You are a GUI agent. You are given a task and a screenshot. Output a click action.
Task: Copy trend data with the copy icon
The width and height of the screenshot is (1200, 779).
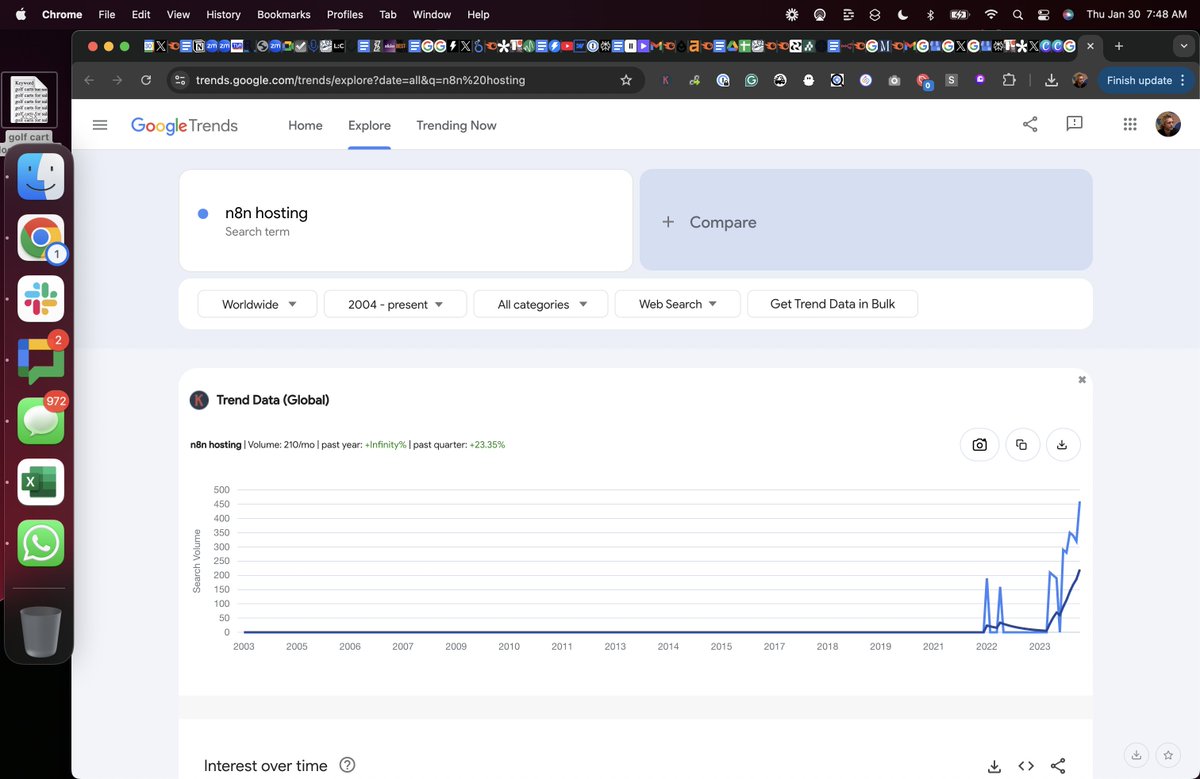(1021, 445)
